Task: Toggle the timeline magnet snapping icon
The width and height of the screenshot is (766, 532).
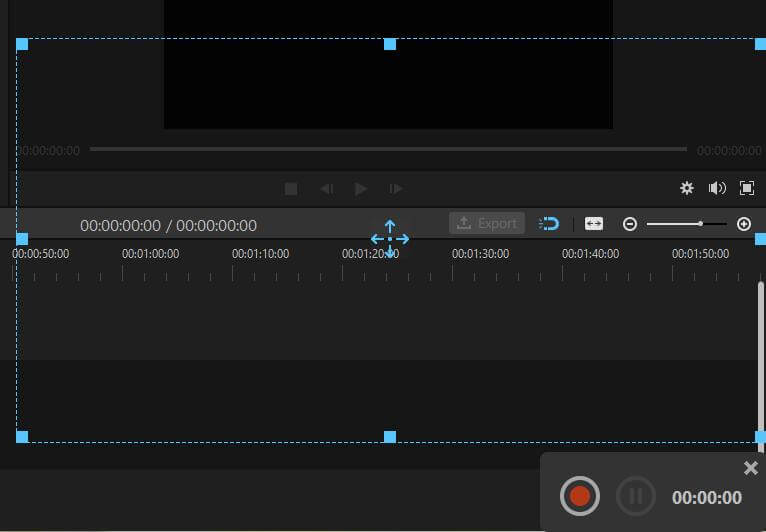Action: pos(549,224)
